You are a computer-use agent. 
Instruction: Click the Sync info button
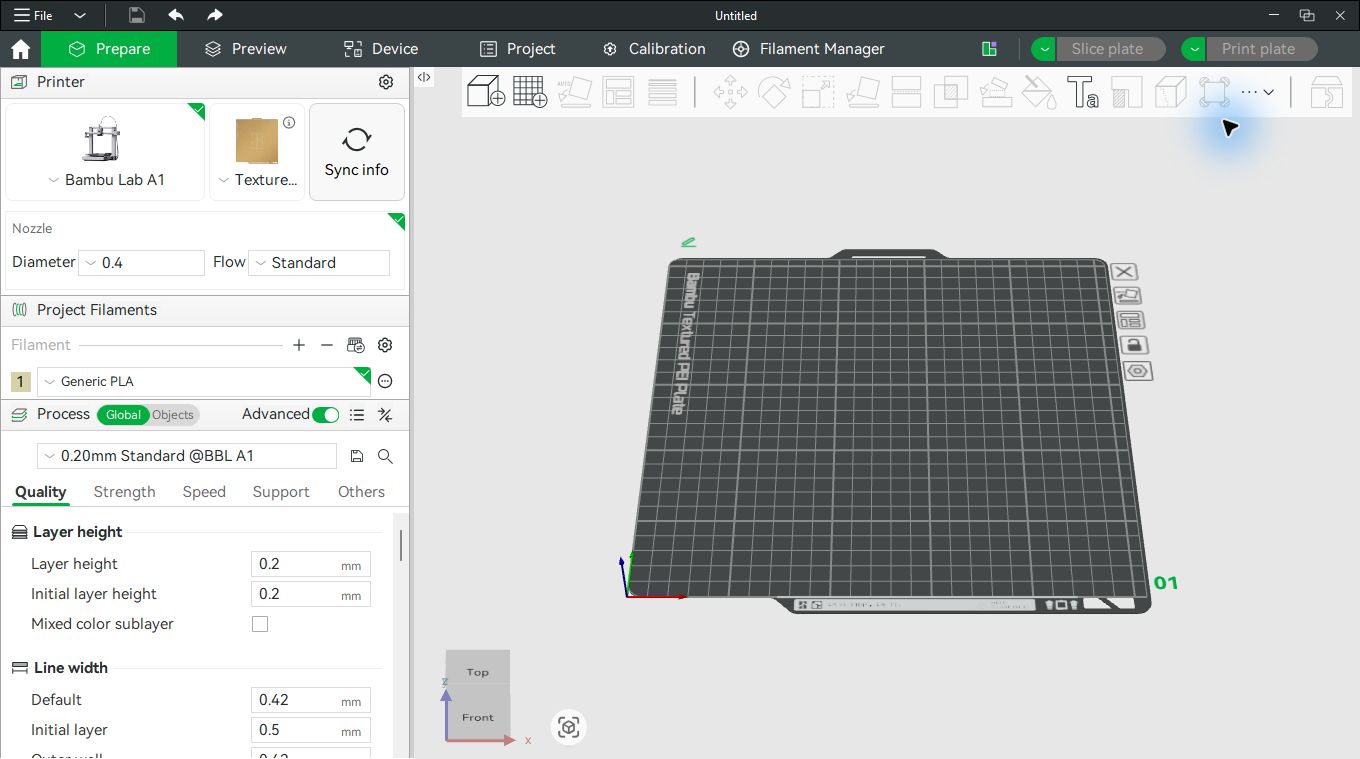pyautogui.click(x=357, y=152)
